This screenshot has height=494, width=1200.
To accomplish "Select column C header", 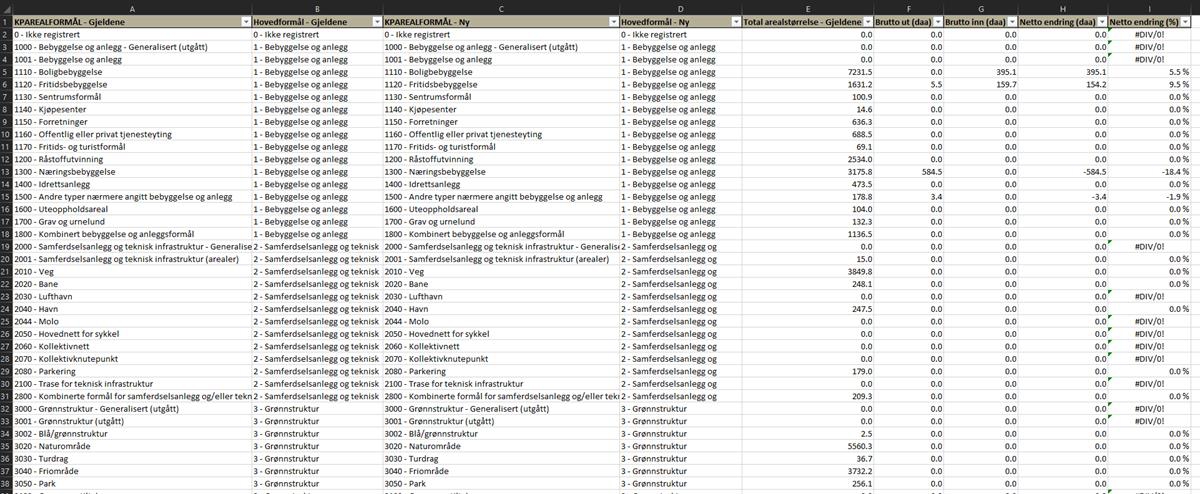I will tap(500, 7).
